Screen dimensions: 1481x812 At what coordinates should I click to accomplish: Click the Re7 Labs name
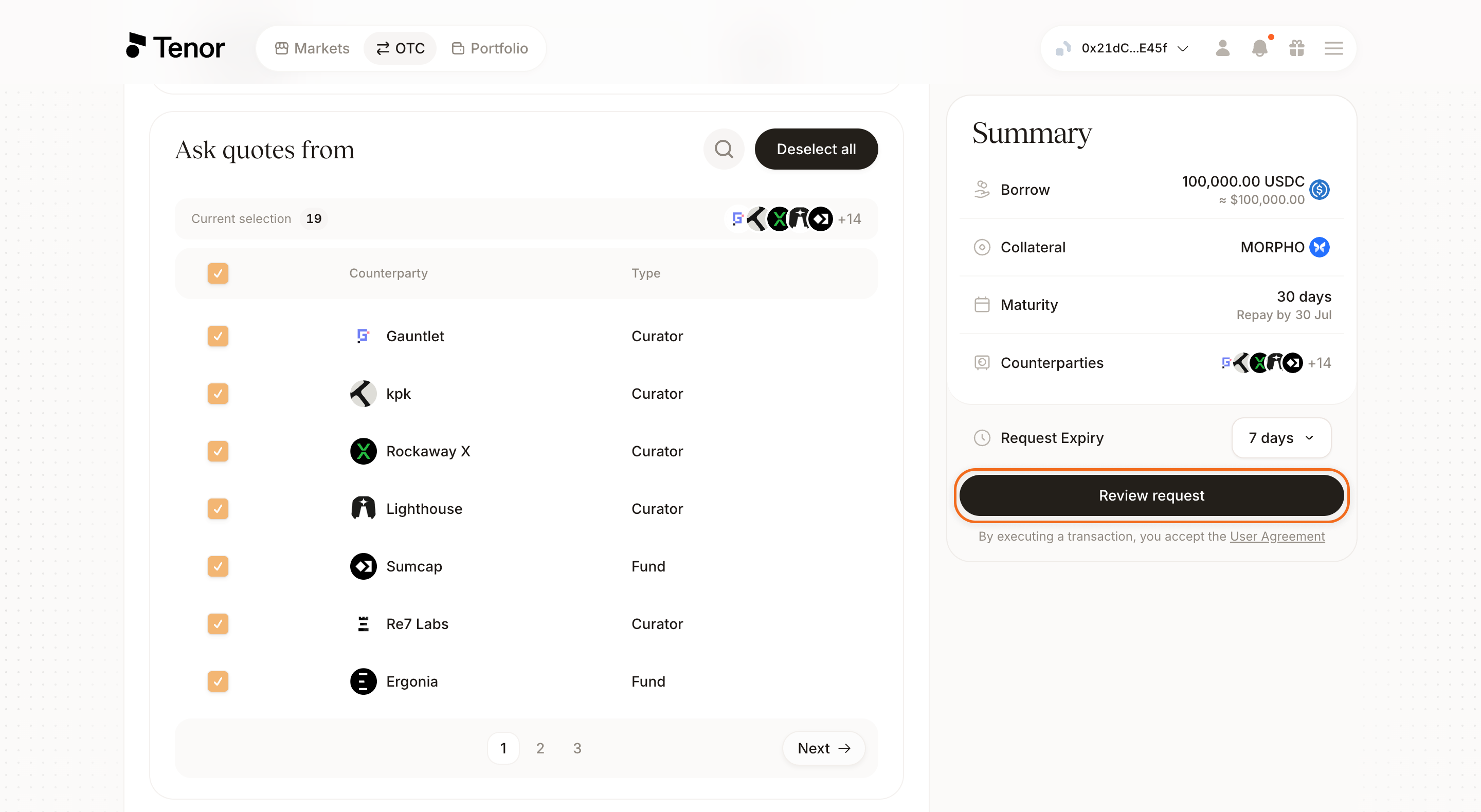pyautogui.click(x=417, y=623)
